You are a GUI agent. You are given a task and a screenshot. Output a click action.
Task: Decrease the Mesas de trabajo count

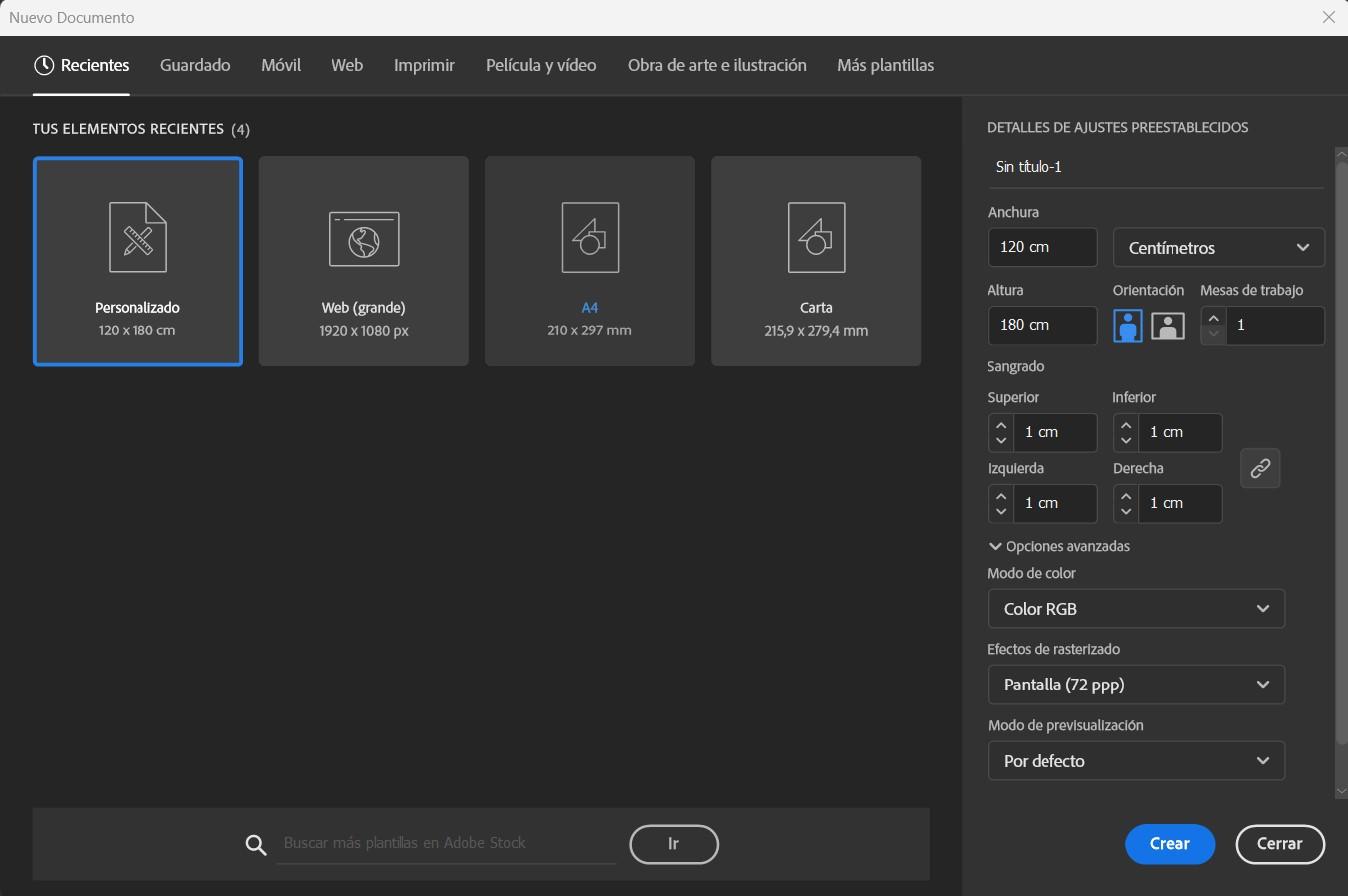(x=1213, y=334)
